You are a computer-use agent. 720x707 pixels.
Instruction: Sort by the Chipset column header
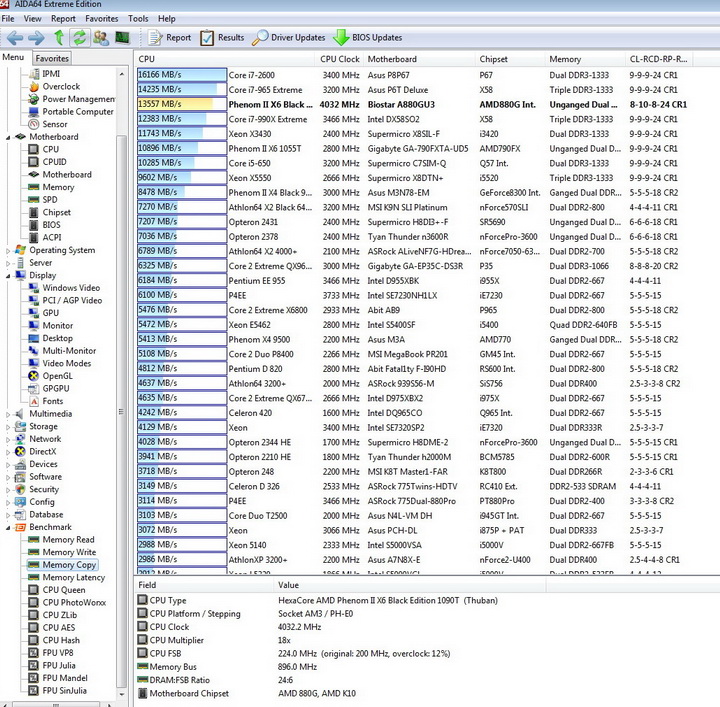pyautogui.click(x=511, y=59)
